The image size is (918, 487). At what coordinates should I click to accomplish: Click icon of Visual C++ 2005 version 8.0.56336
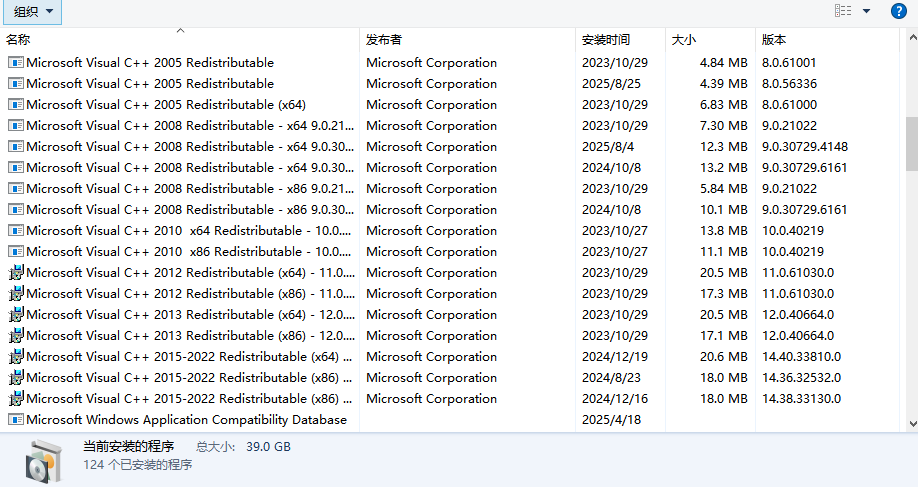coord(16,84)
